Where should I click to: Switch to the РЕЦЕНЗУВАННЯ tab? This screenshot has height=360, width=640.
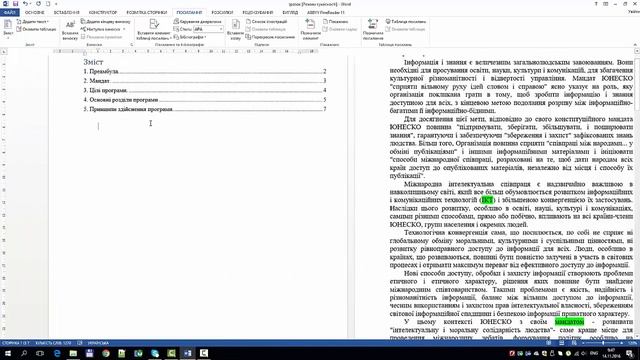click(x=258, y=13)
